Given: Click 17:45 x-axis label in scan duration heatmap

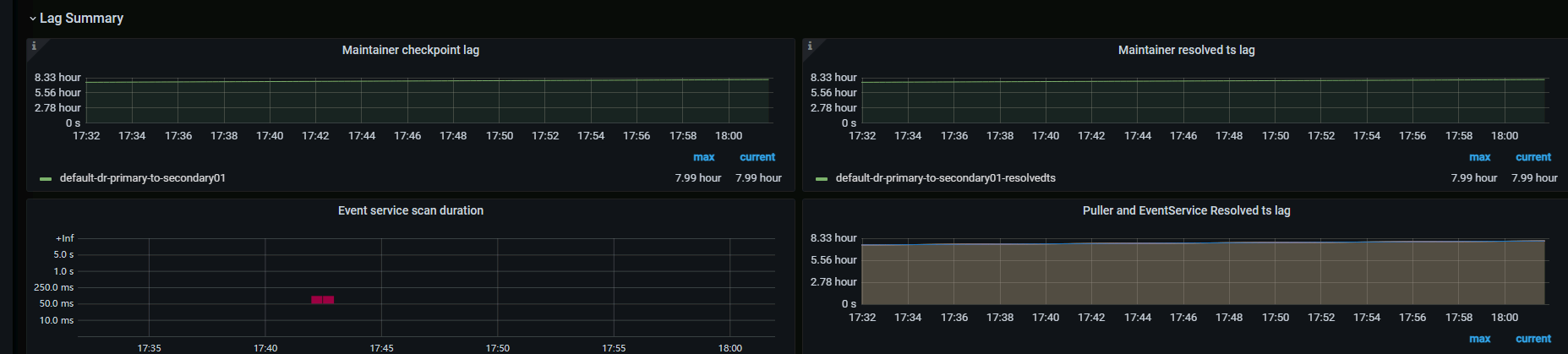Looking at the screenshot, I should point(381,348).
